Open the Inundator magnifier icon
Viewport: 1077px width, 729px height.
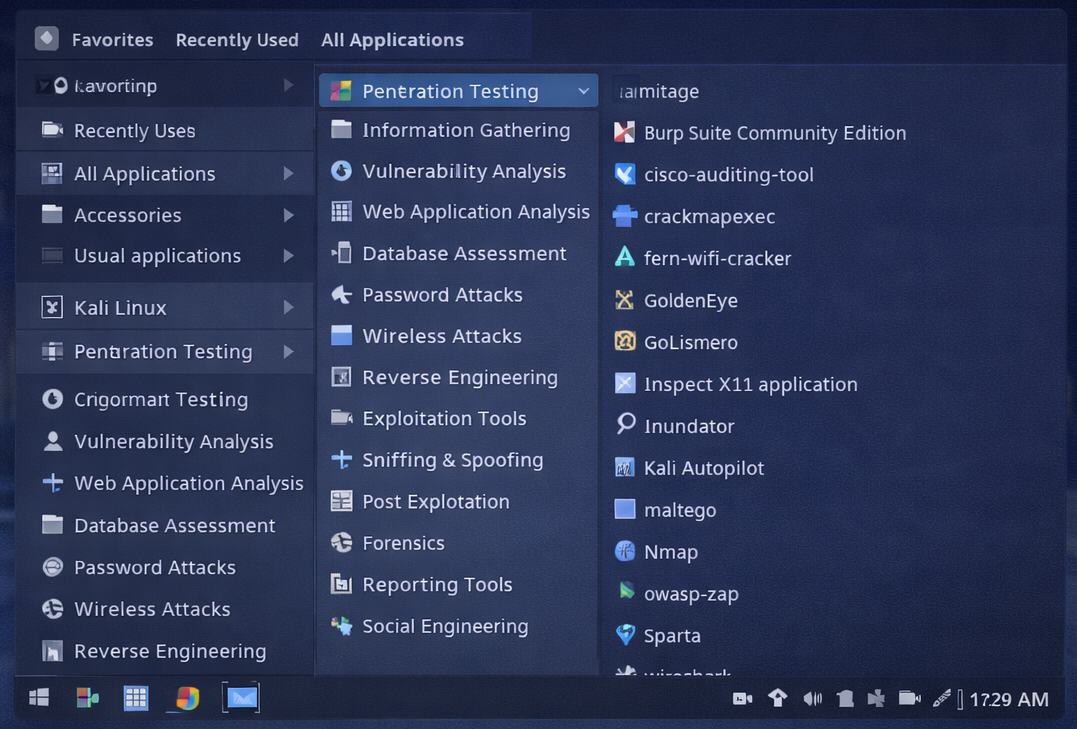point(624,425)
